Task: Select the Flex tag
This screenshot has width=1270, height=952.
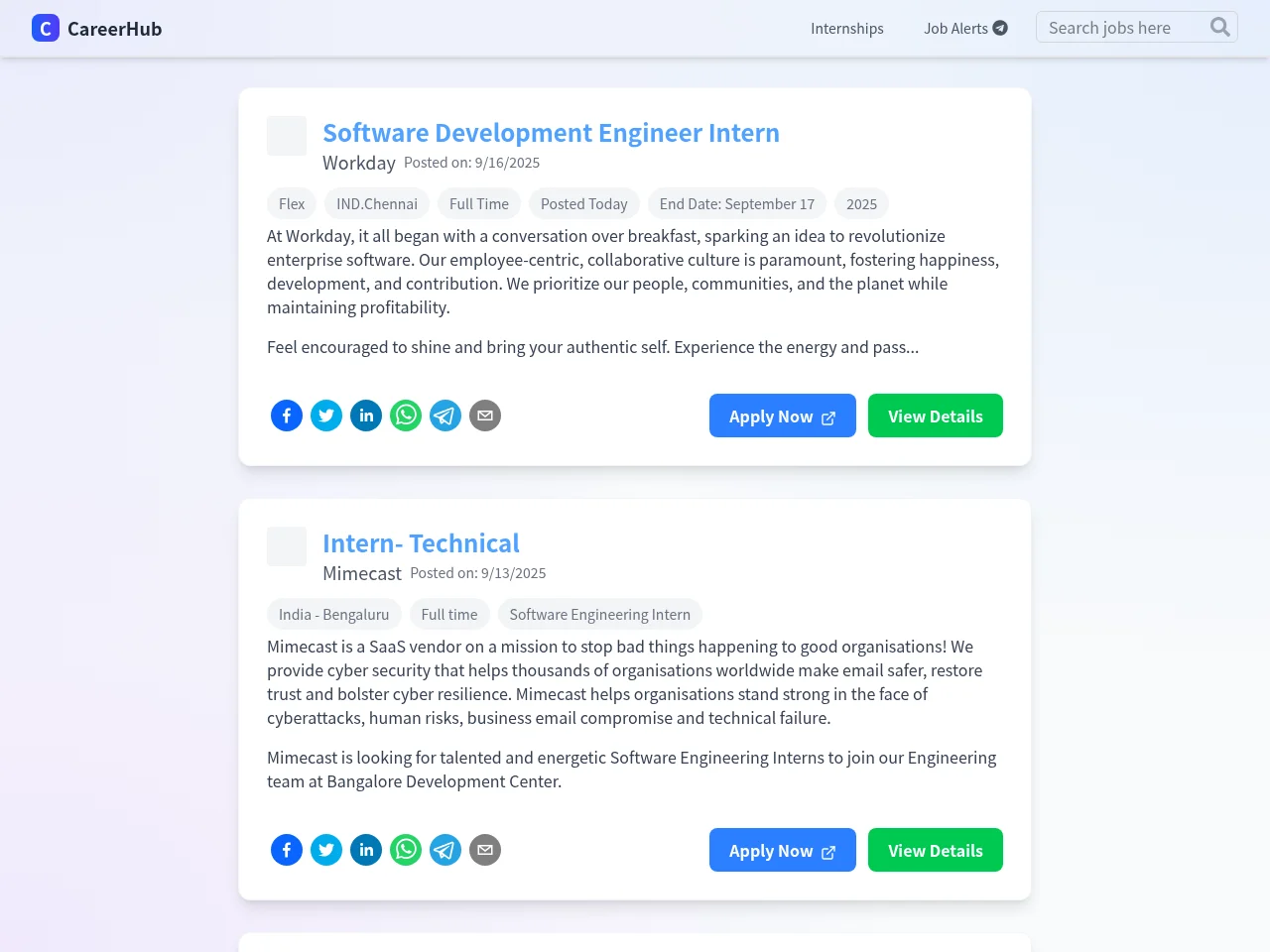Action: coord(292,203)
